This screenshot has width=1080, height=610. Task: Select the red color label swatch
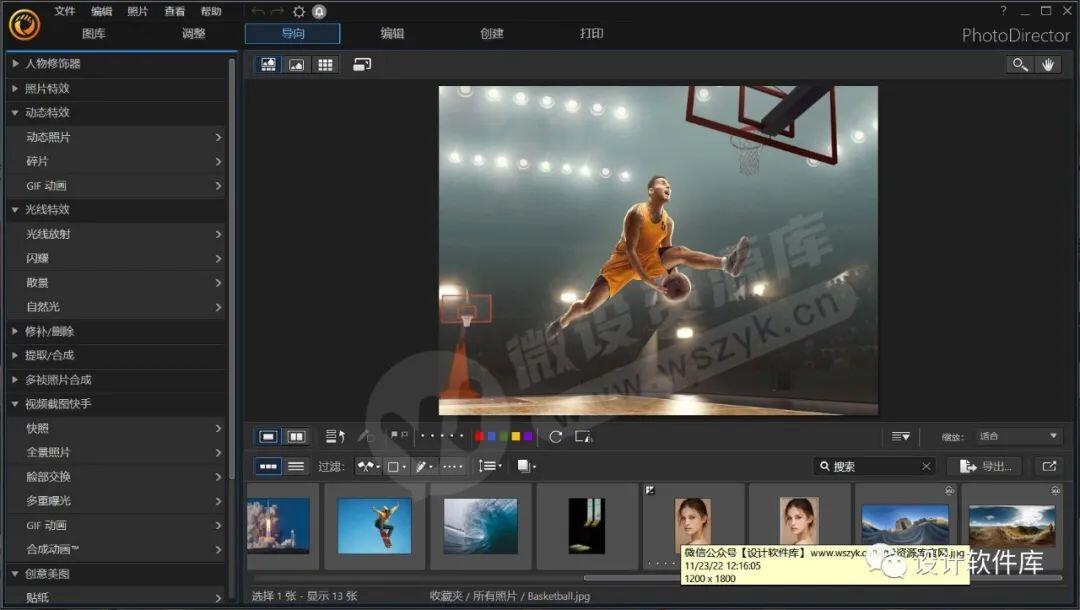click(x=480, y=436)
